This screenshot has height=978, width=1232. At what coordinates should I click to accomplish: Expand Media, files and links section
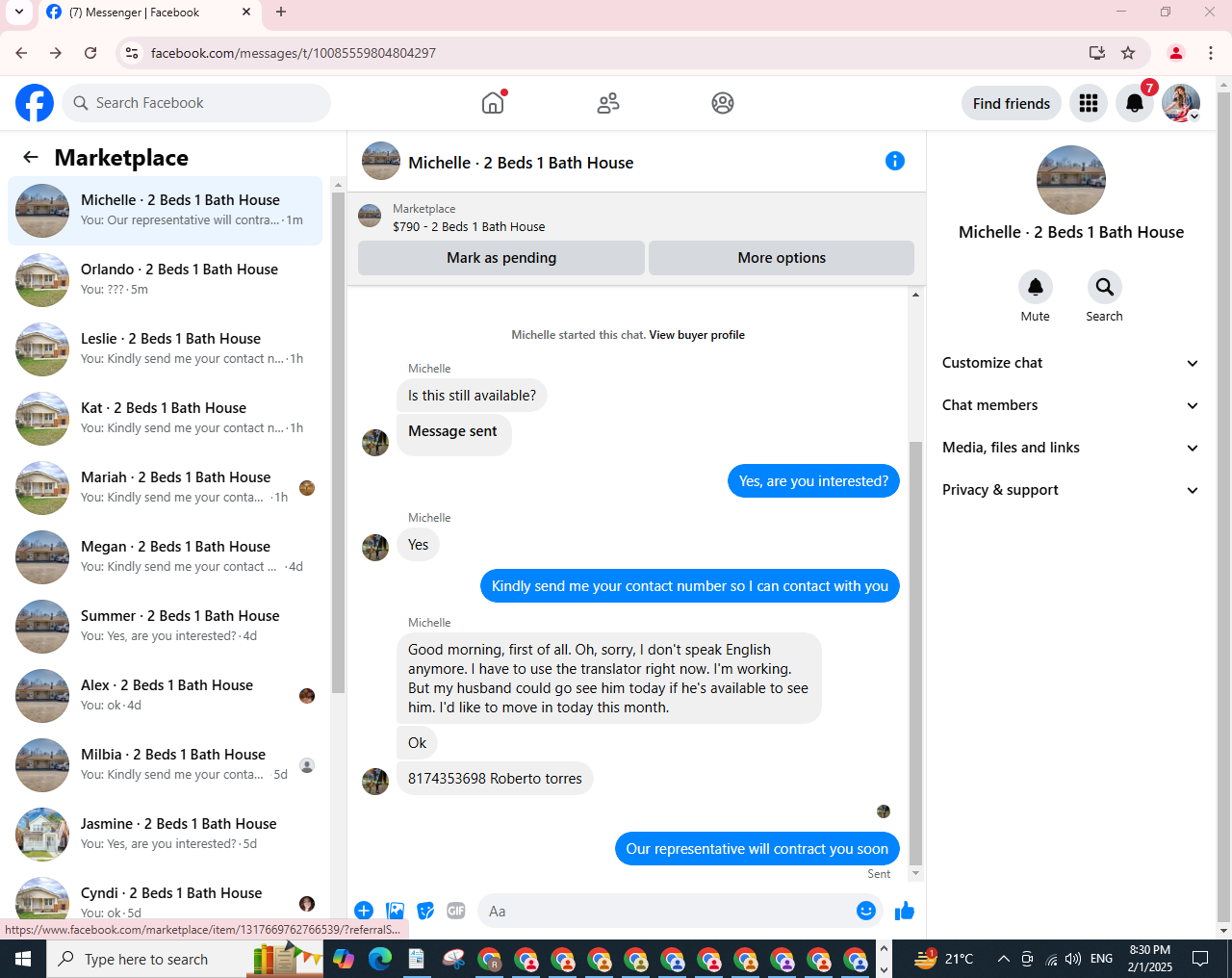(x=1070, y=448)
